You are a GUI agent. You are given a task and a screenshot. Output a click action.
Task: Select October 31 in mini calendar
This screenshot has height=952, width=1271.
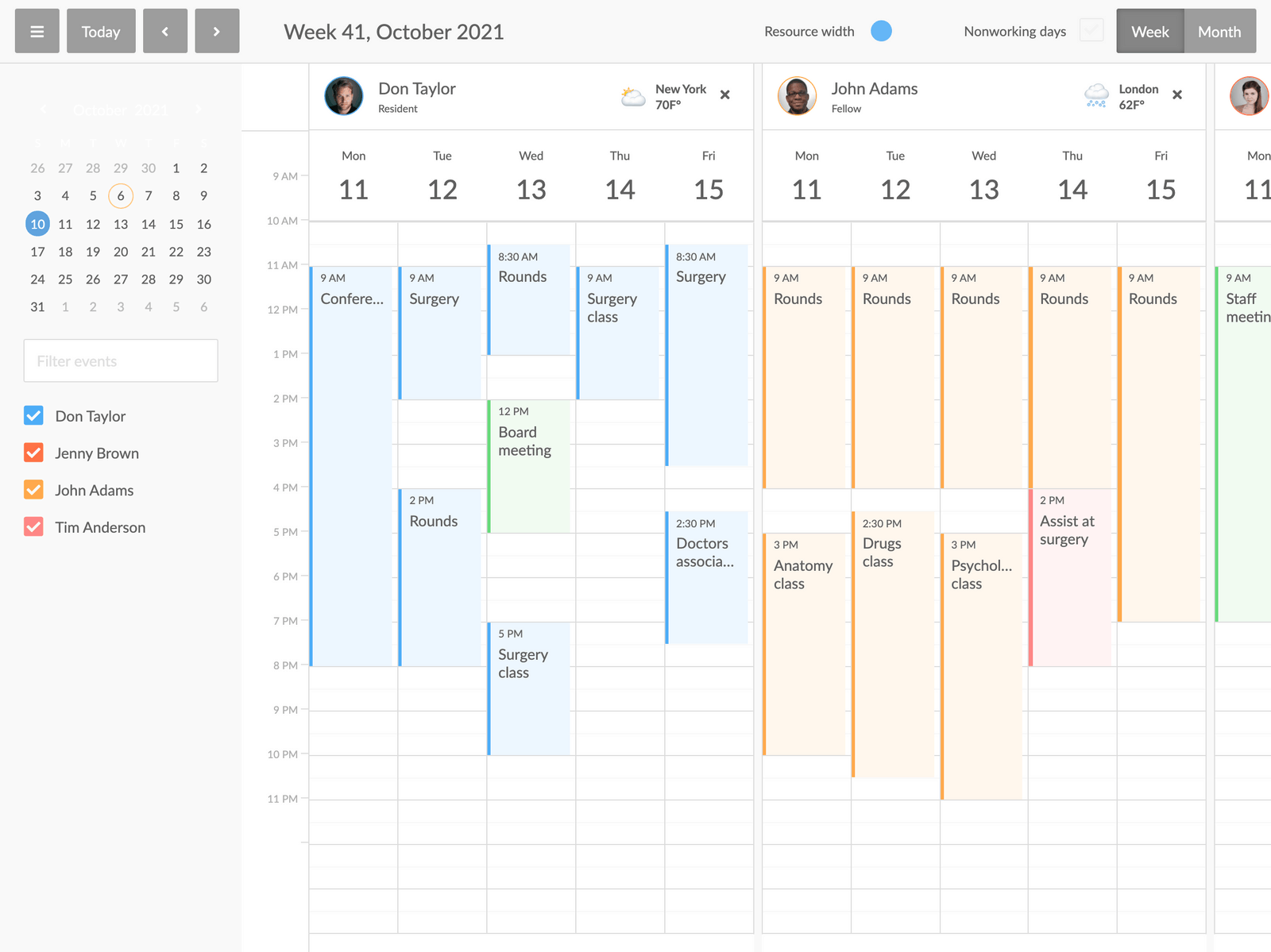click(x=37, y=307)
